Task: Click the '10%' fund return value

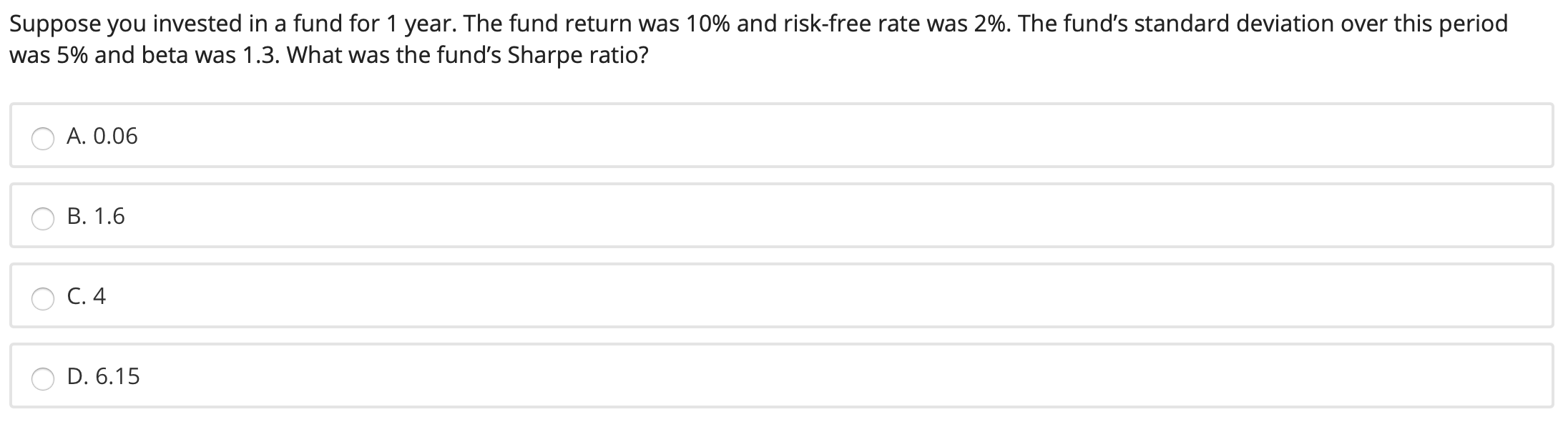Action: 708,24
